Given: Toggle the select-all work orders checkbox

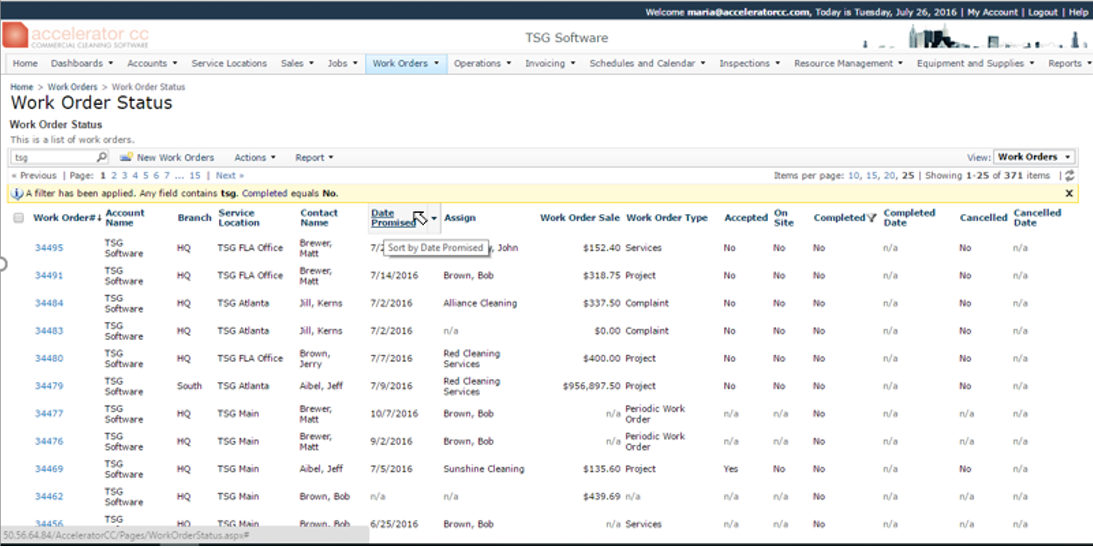Looking at the screenshot, I should pos(19,218).
